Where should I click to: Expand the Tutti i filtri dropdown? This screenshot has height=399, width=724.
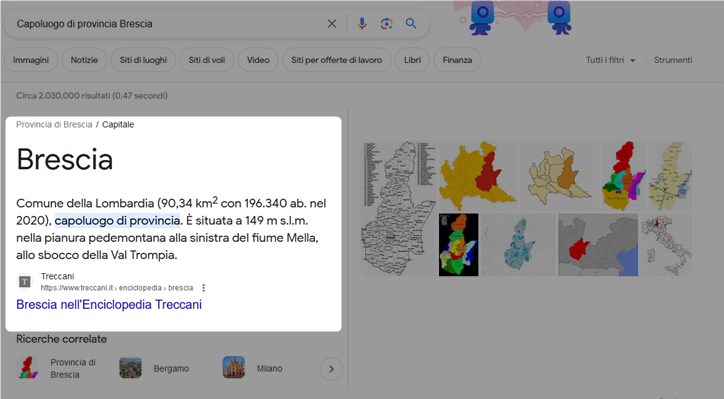point(610,60)
